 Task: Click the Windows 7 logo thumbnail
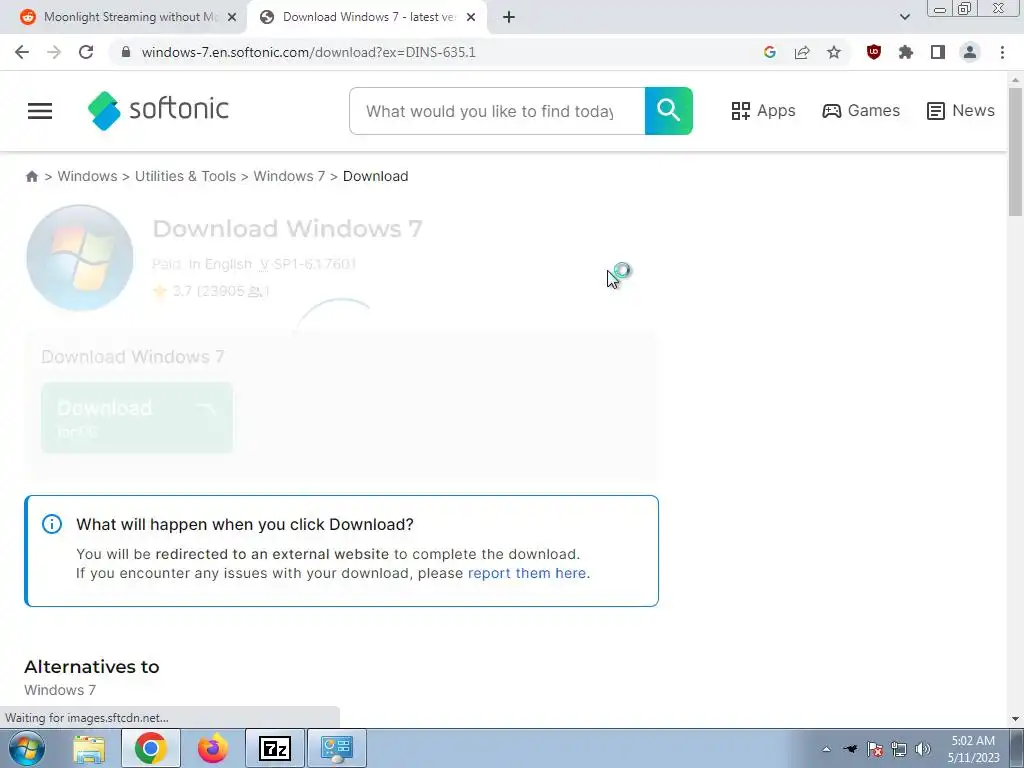click(80, 258)
